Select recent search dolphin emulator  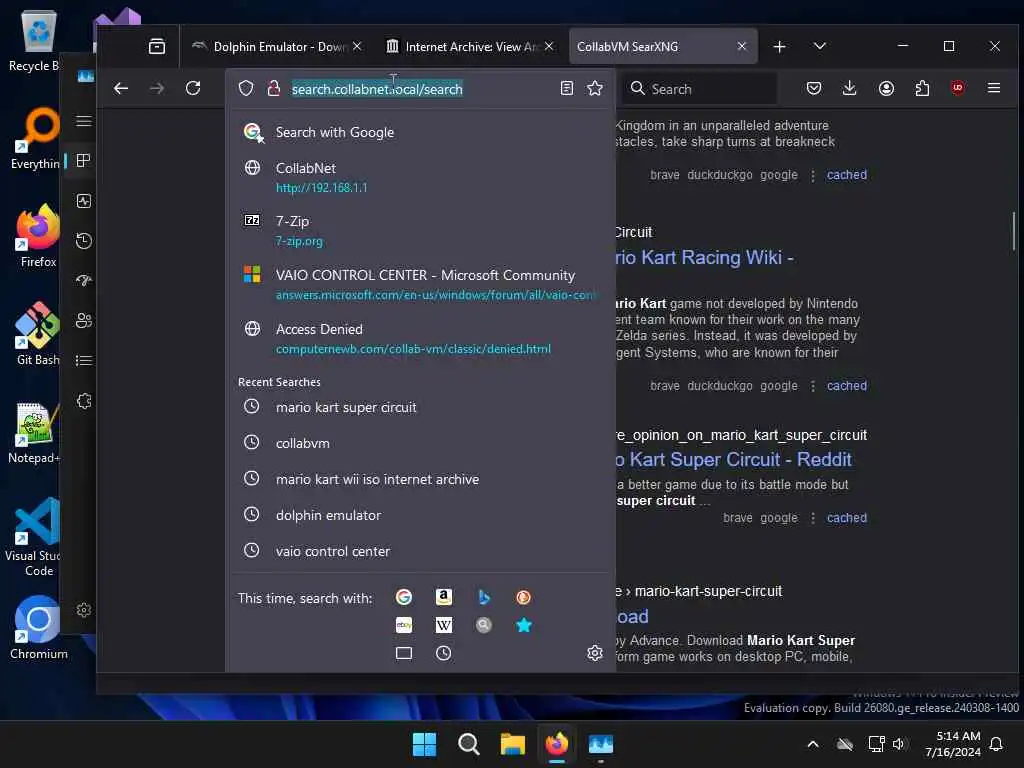420,515
